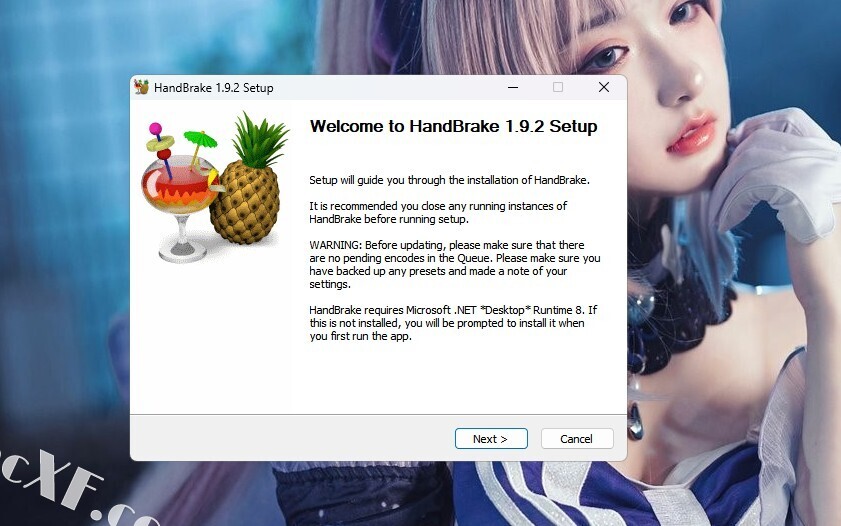
Task: Click the paragraph recommending closing running instances
Action: pos(438,212)
